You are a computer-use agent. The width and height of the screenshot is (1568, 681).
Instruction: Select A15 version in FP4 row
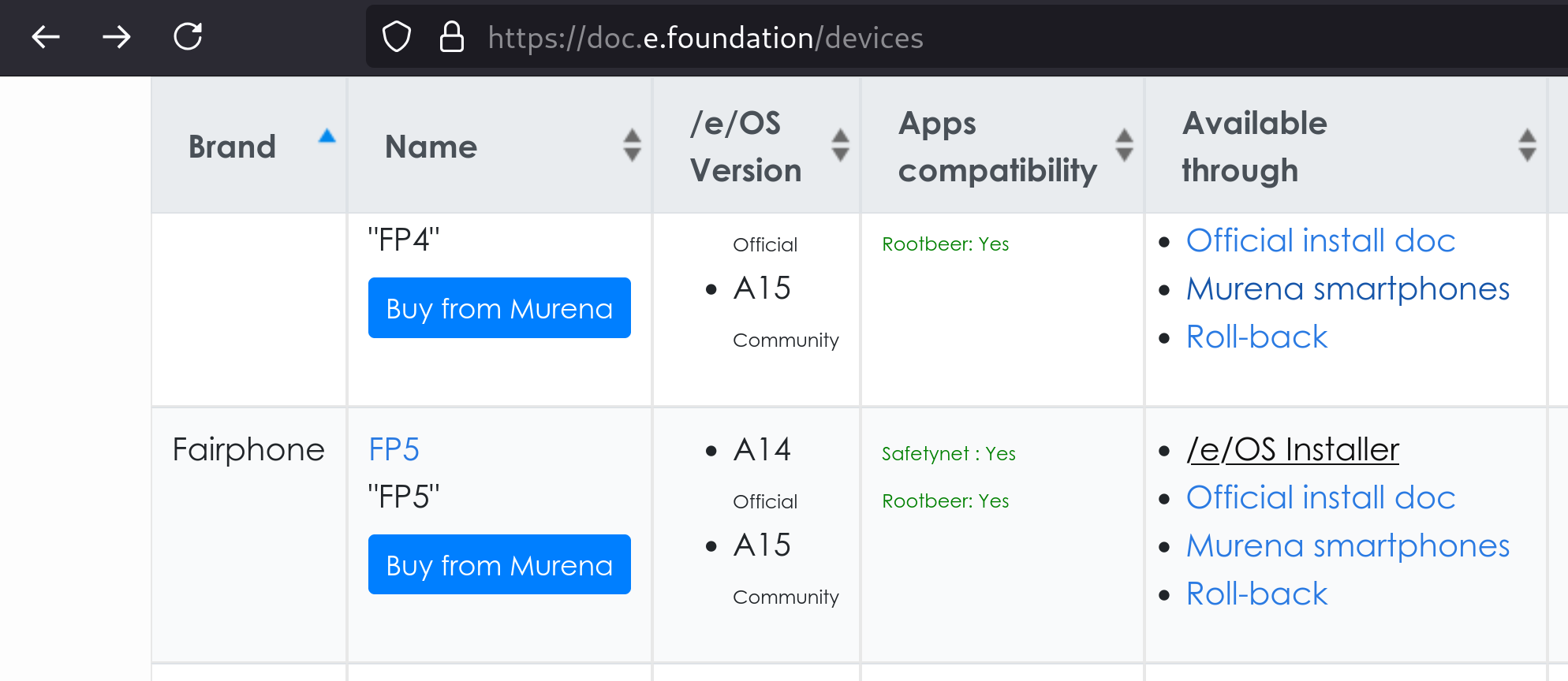(x=762, y=288)
